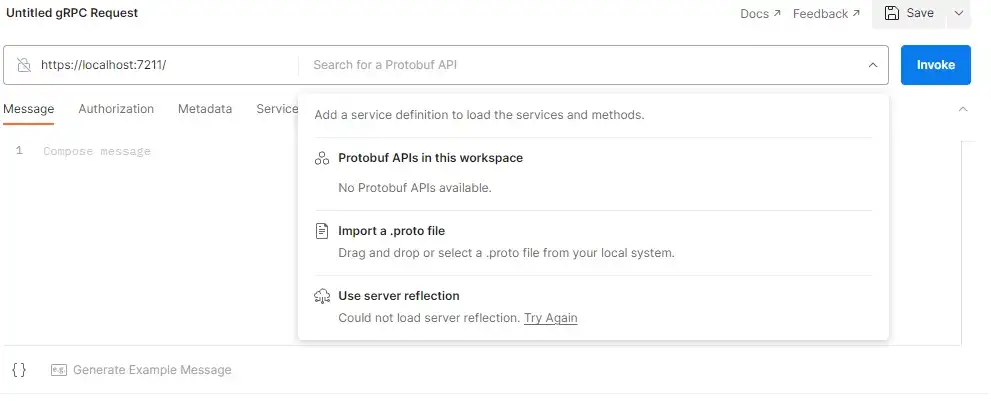Click the Protobuf APIs workspace icon
The width and height of the screenshot is (991, 401).
(322, 158)
